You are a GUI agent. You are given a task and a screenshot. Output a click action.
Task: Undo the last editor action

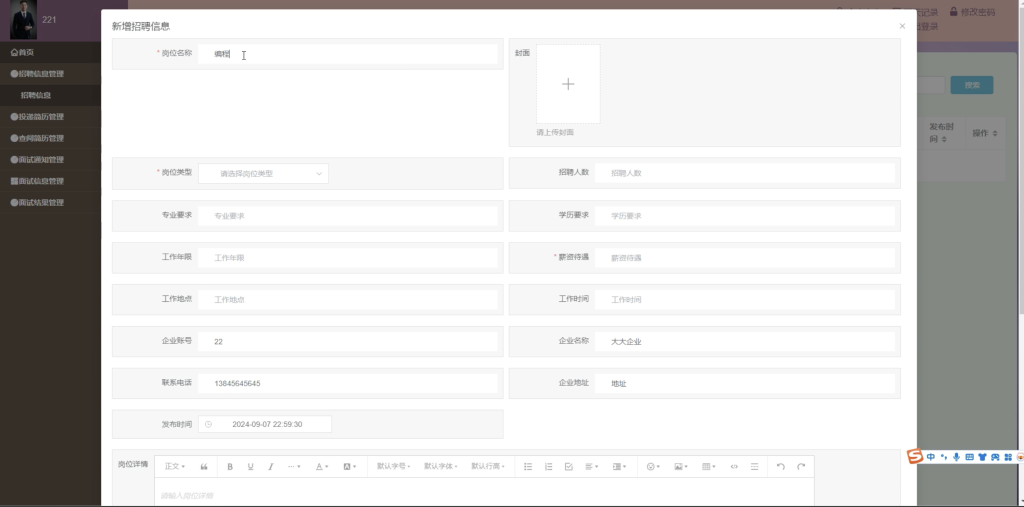point(780,466)
